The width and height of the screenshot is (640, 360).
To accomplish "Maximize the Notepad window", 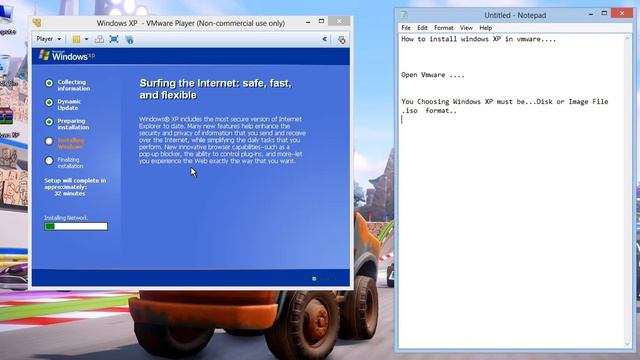I will click(x=604, y=13).
